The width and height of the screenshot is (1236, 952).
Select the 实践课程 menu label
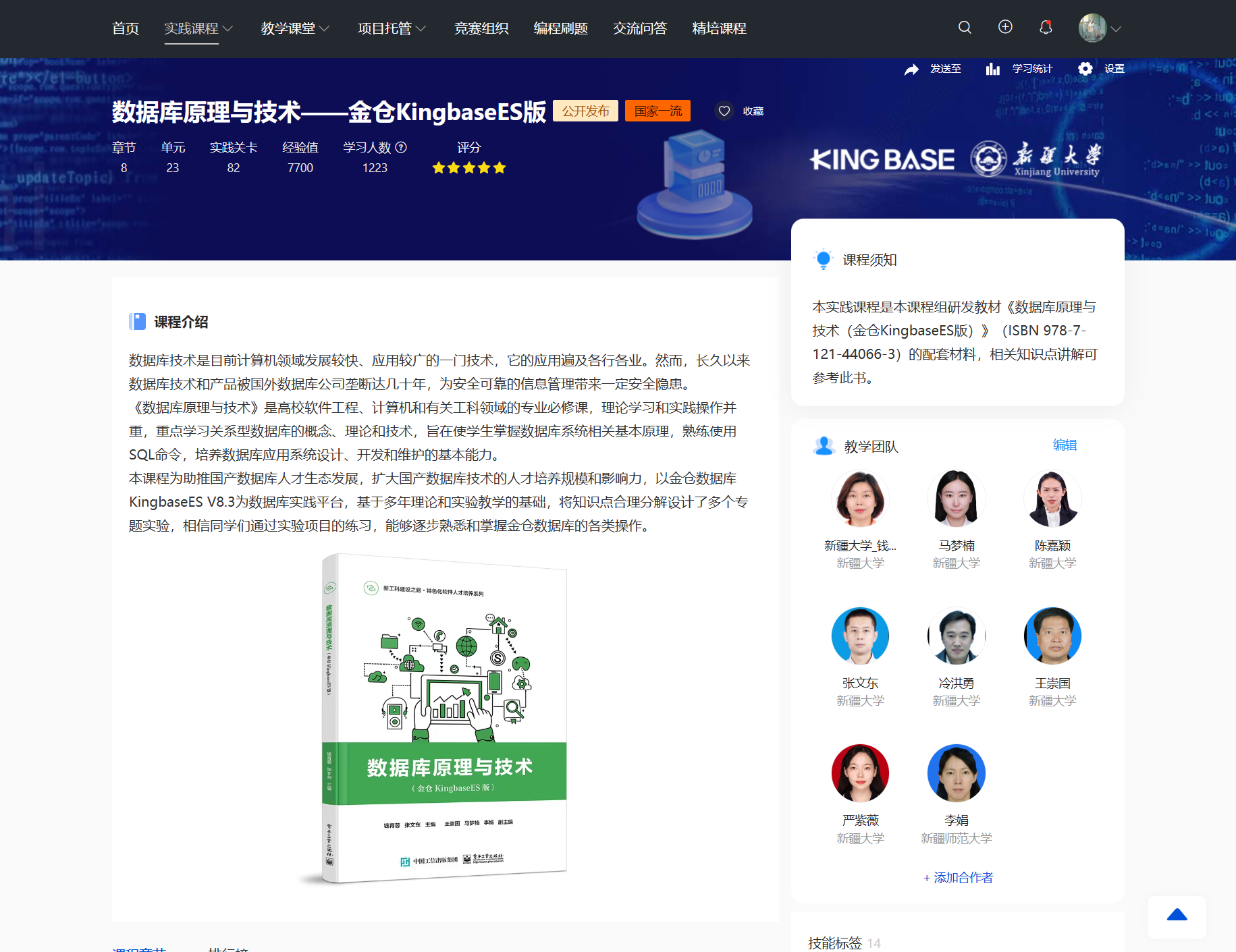[x=192, y=28]
